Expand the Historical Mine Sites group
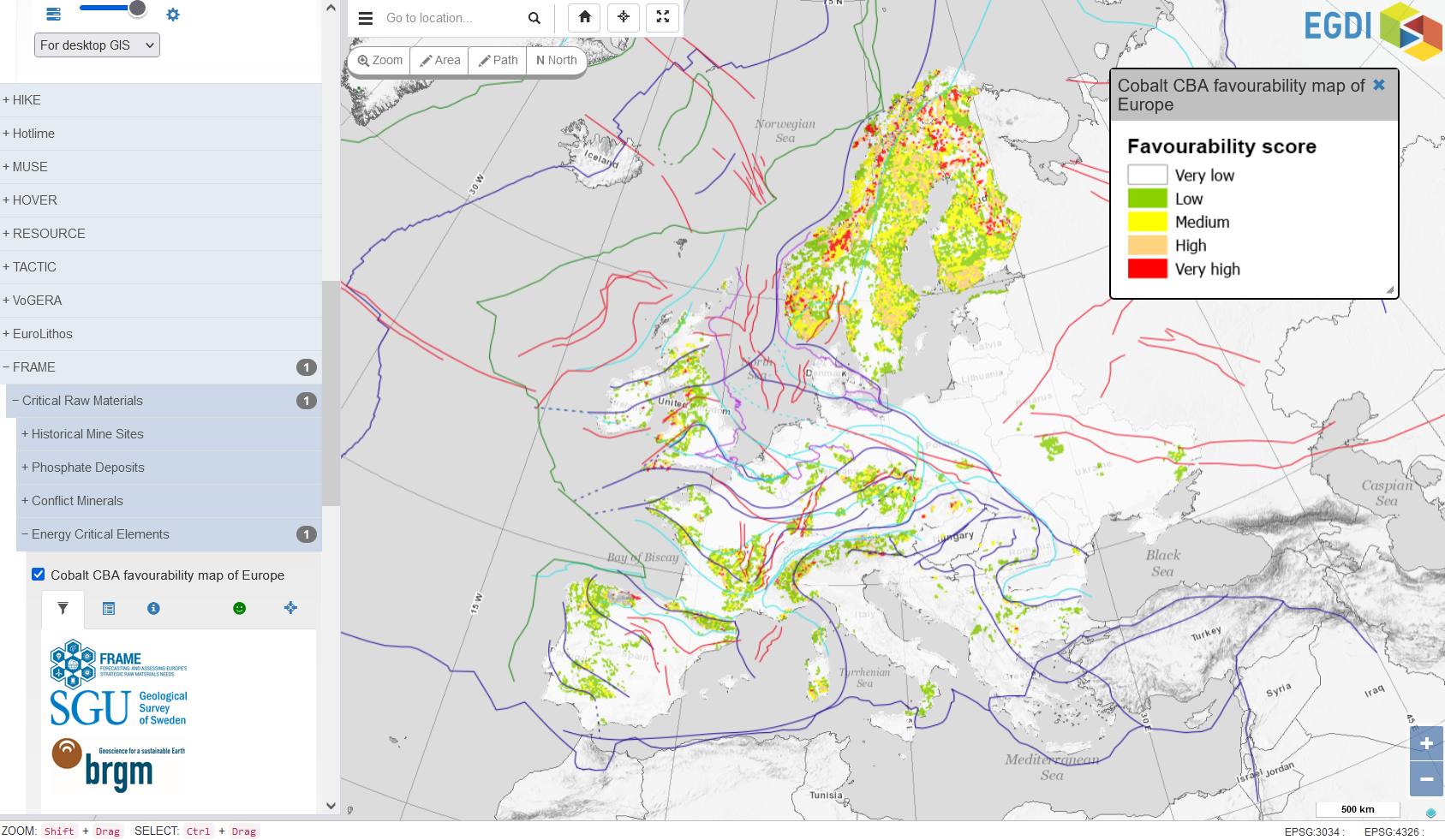 87,434
